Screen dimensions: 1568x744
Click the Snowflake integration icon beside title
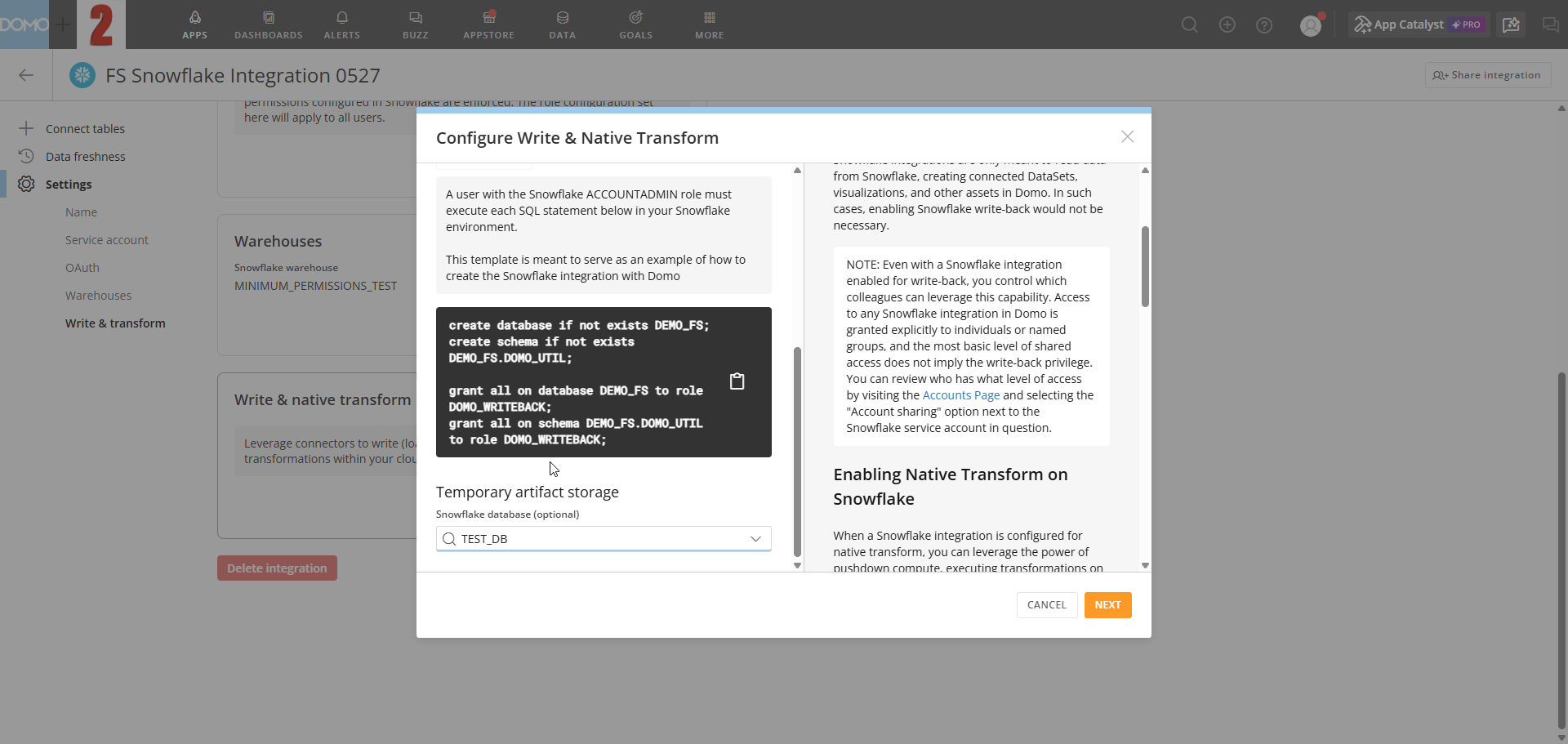[82, 75]
